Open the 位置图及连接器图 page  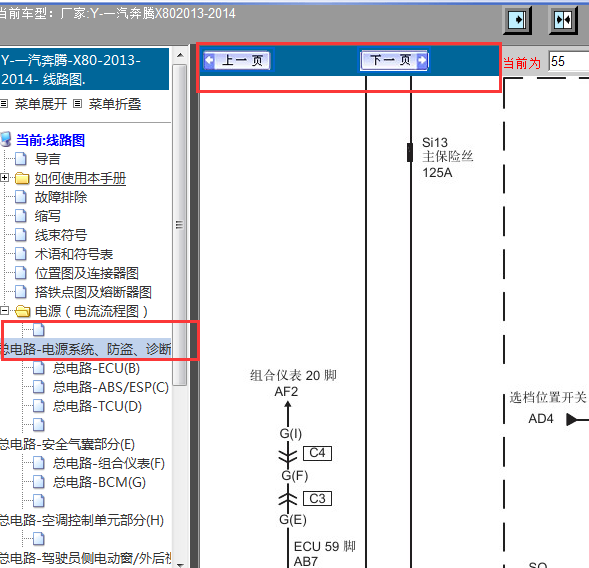tap(86, 273)
